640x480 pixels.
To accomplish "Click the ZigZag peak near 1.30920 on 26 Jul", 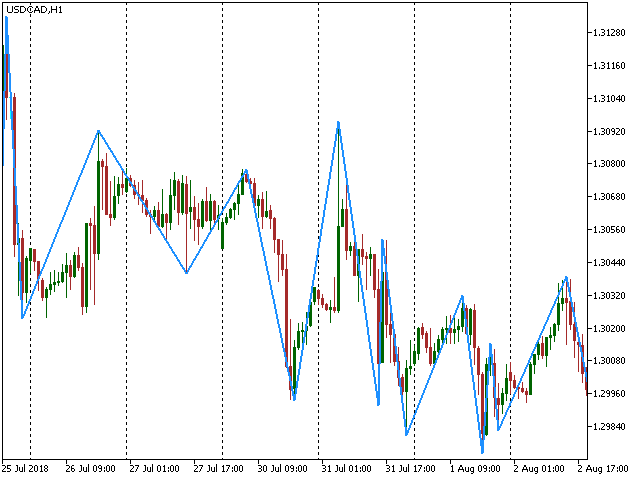I will point(98,131).
